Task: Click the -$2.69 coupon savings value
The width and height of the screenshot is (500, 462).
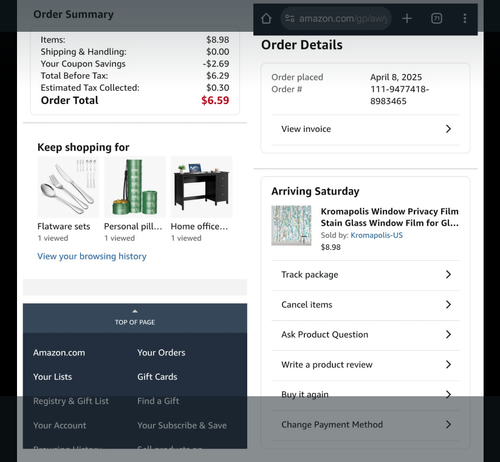Action: (x=216, y=64)
